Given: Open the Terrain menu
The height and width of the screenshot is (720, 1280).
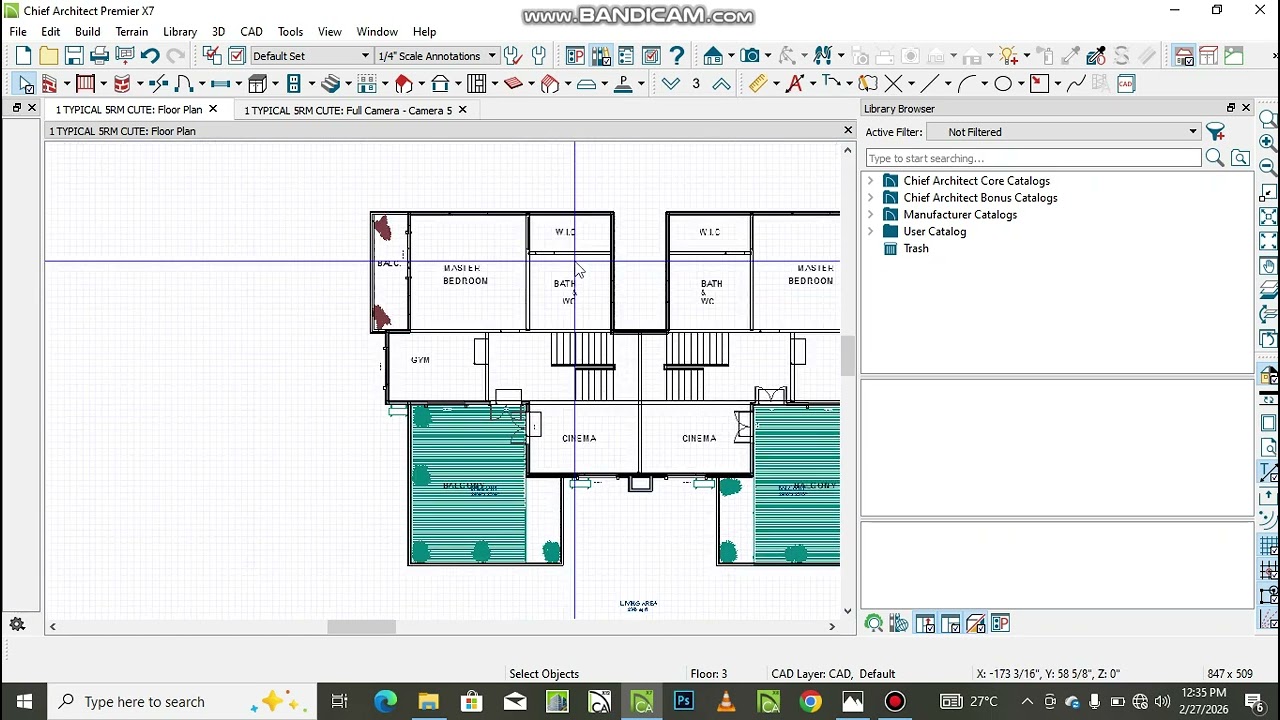Looking at the screenshot, I should click(131, 32).
